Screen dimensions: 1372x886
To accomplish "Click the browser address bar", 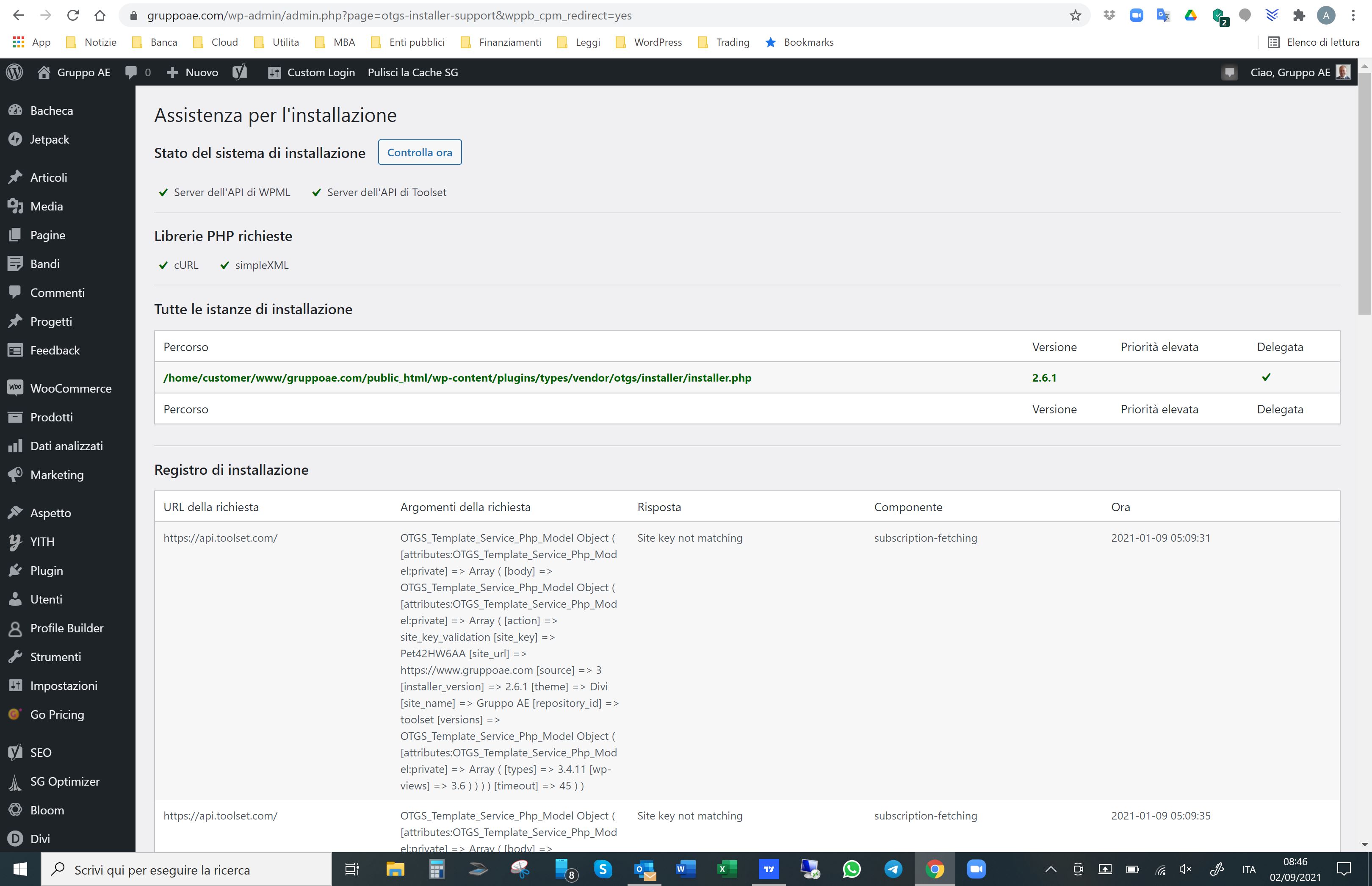I will pyautogui.click(x=604, y=16).
